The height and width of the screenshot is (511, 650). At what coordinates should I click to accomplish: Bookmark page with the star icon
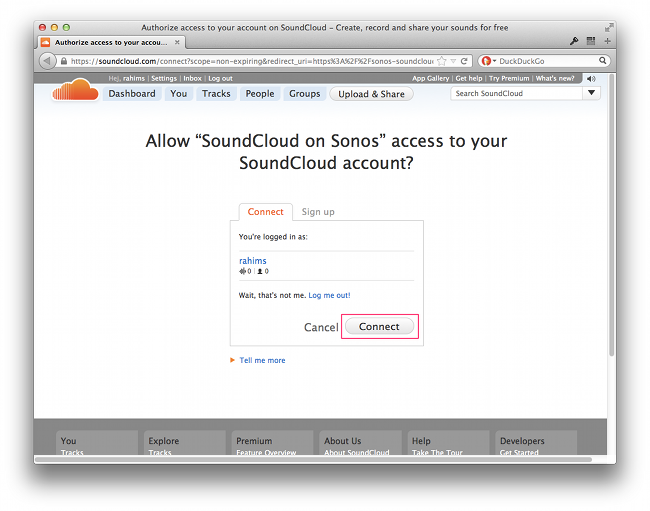442,61
